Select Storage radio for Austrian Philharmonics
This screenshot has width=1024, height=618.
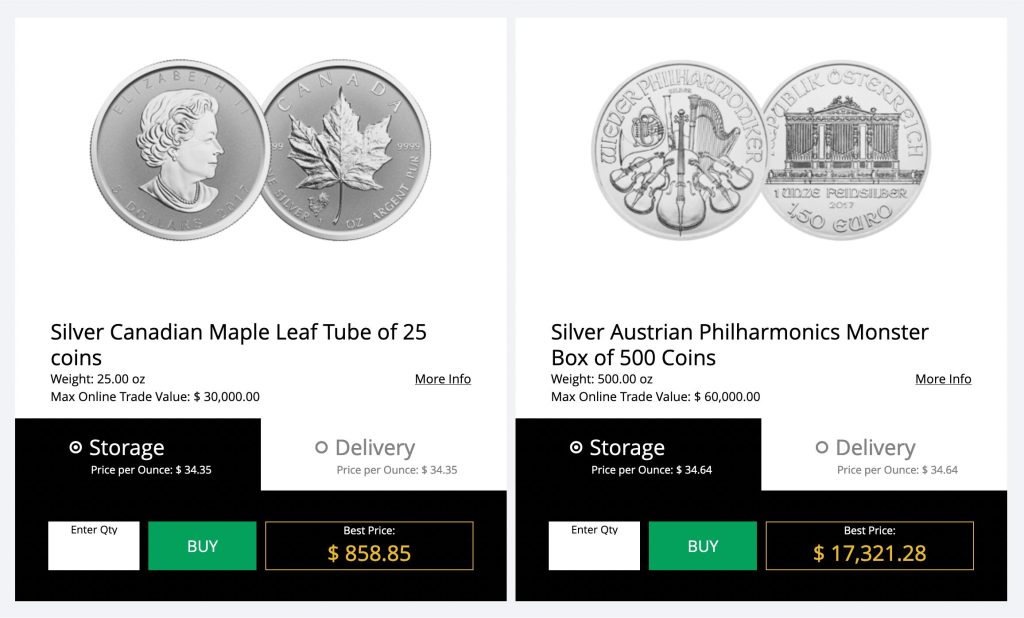tap(576, 448)
